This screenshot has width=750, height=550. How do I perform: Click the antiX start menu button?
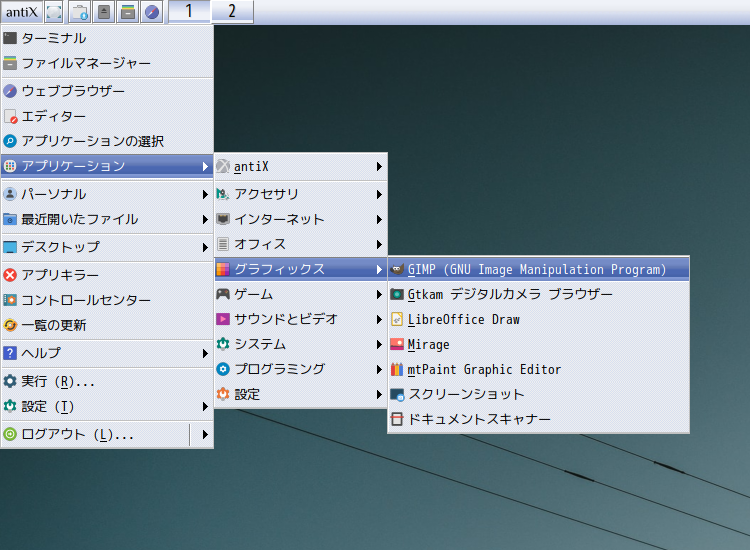[x=22, y=11]
